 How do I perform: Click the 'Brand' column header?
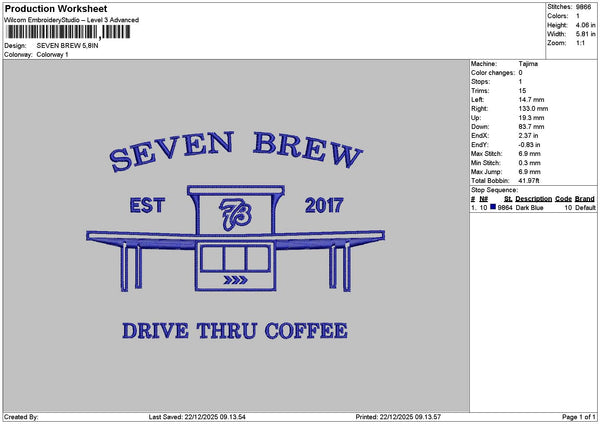pyautogui.click(x=585, y=199)
